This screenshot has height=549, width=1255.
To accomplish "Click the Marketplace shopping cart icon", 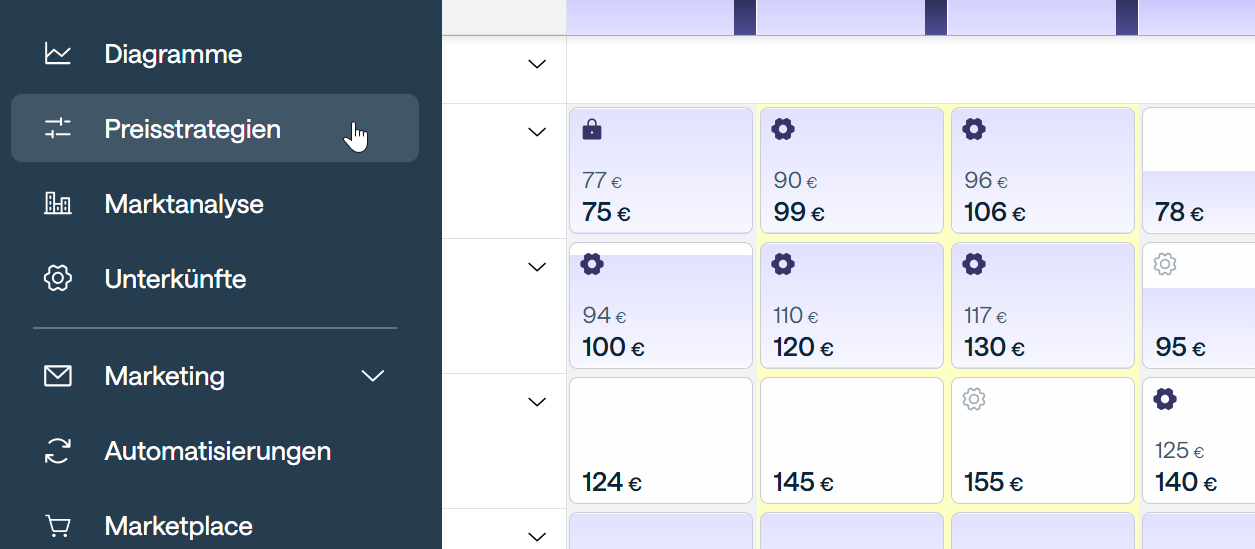I will (58, 526).
